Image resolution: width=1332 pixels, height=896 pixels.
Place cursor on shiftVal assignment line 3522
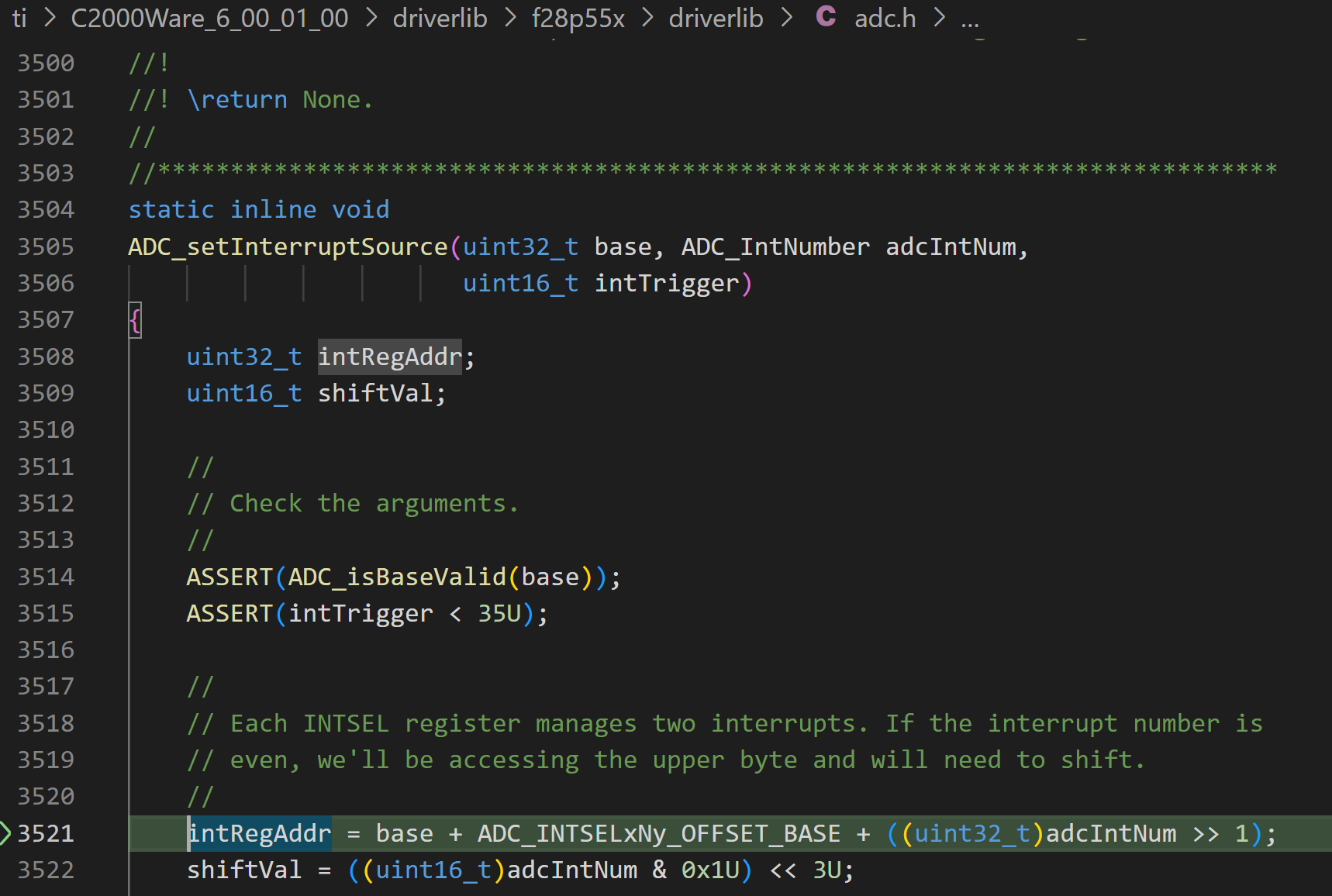tap(519, 870)
